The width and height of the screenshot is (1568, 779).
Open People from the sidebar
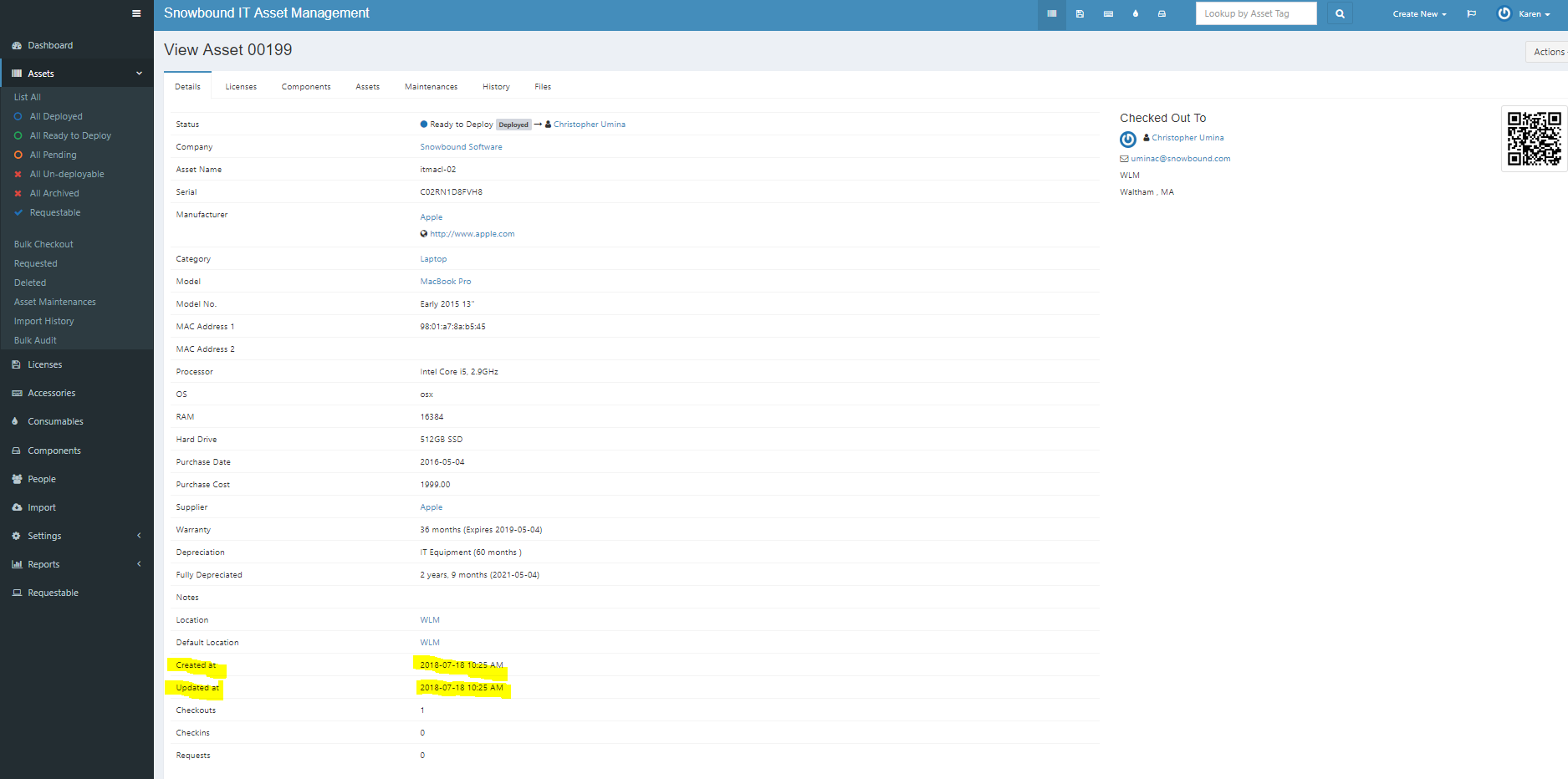[x=40, y=478]
